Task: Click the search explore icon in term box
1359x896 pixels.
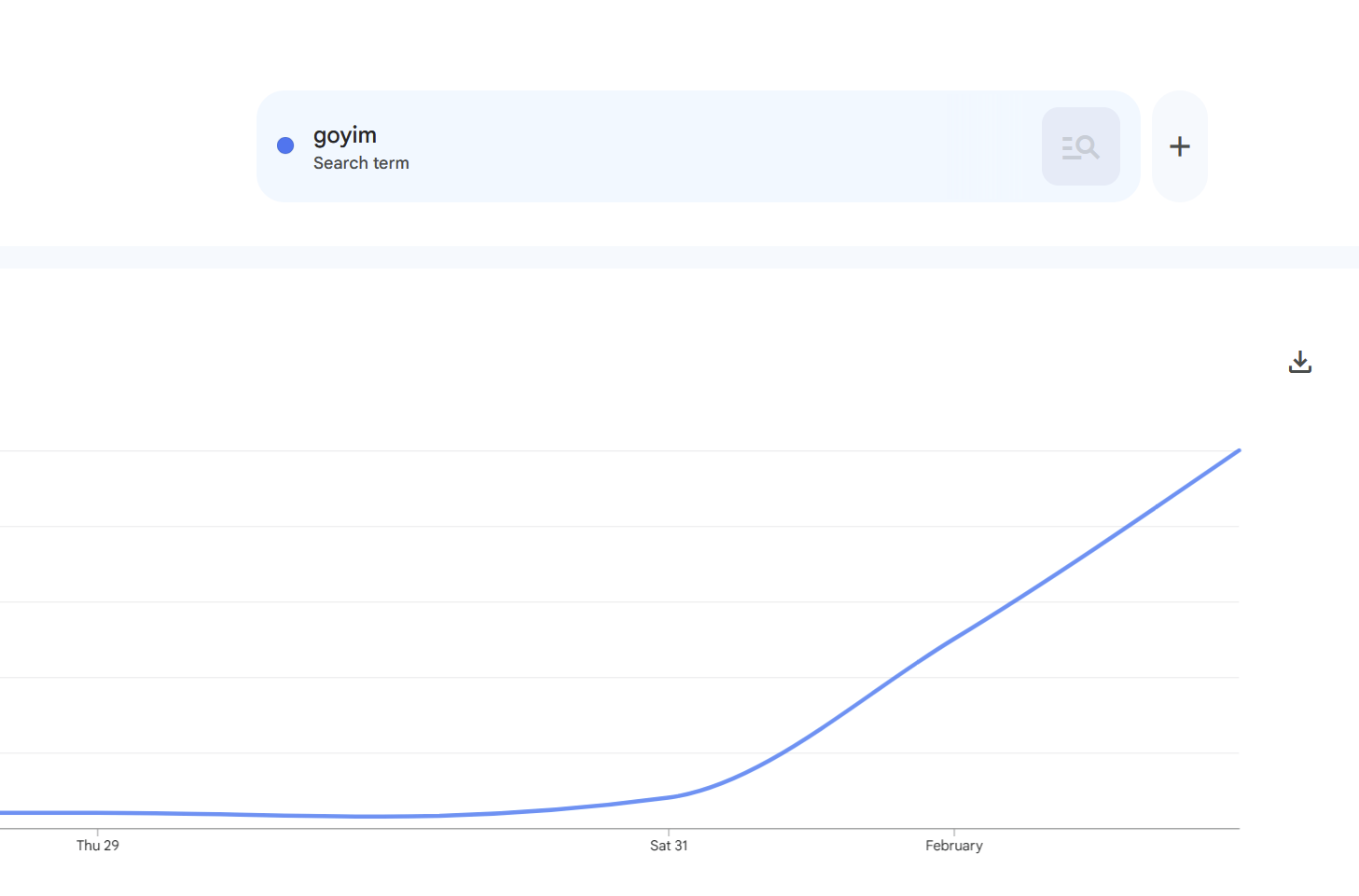Action: pos(1080,146)
